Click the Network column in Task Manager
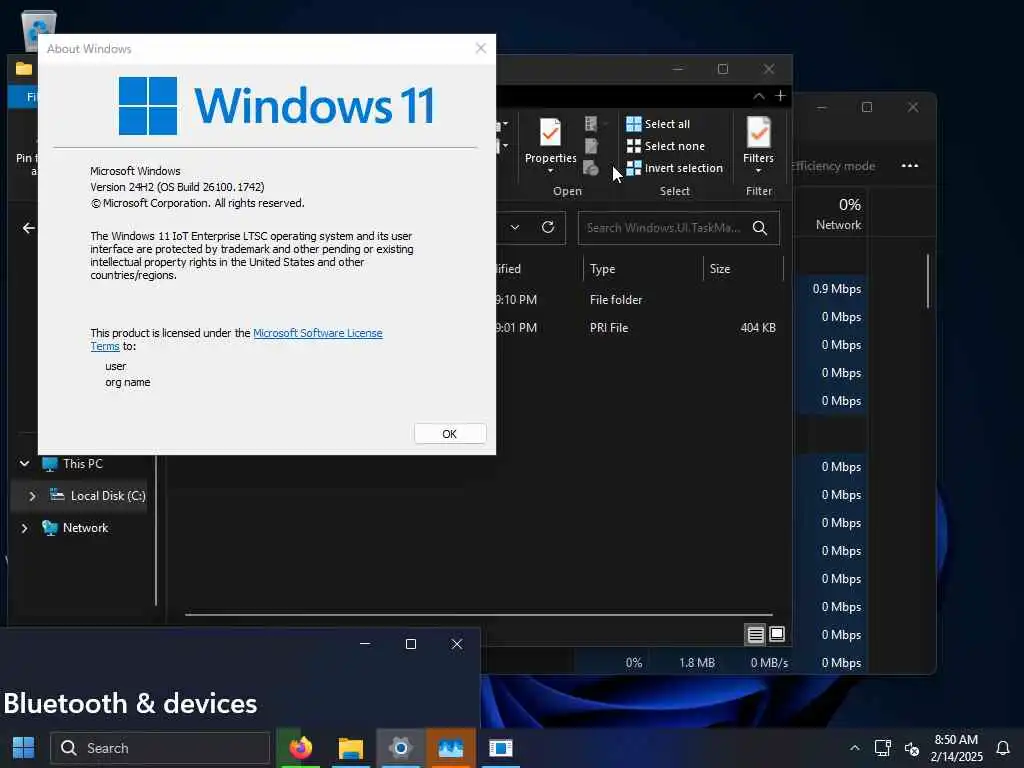Image resolution: width=1024 pixels, height=768 pixels. (838, 215)
